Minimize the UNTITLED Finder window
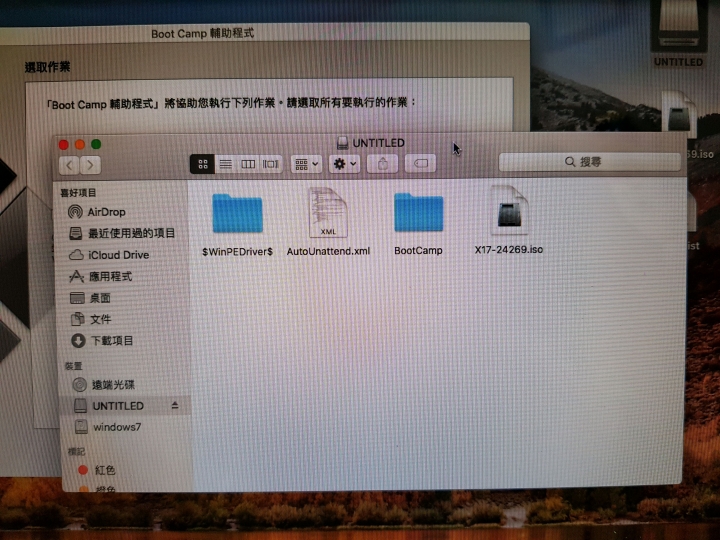This screenshot has width=720, height=540. pos(80,145)
